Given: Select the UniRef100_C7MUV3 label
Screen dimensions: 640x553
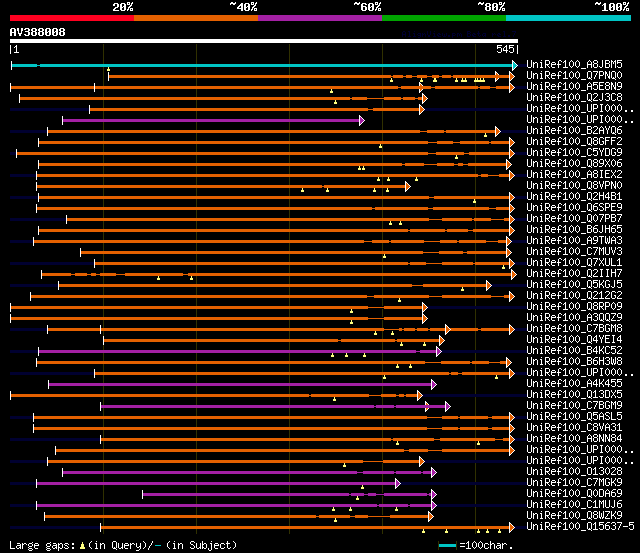Looking at the screenshot, I should [574, 252].
